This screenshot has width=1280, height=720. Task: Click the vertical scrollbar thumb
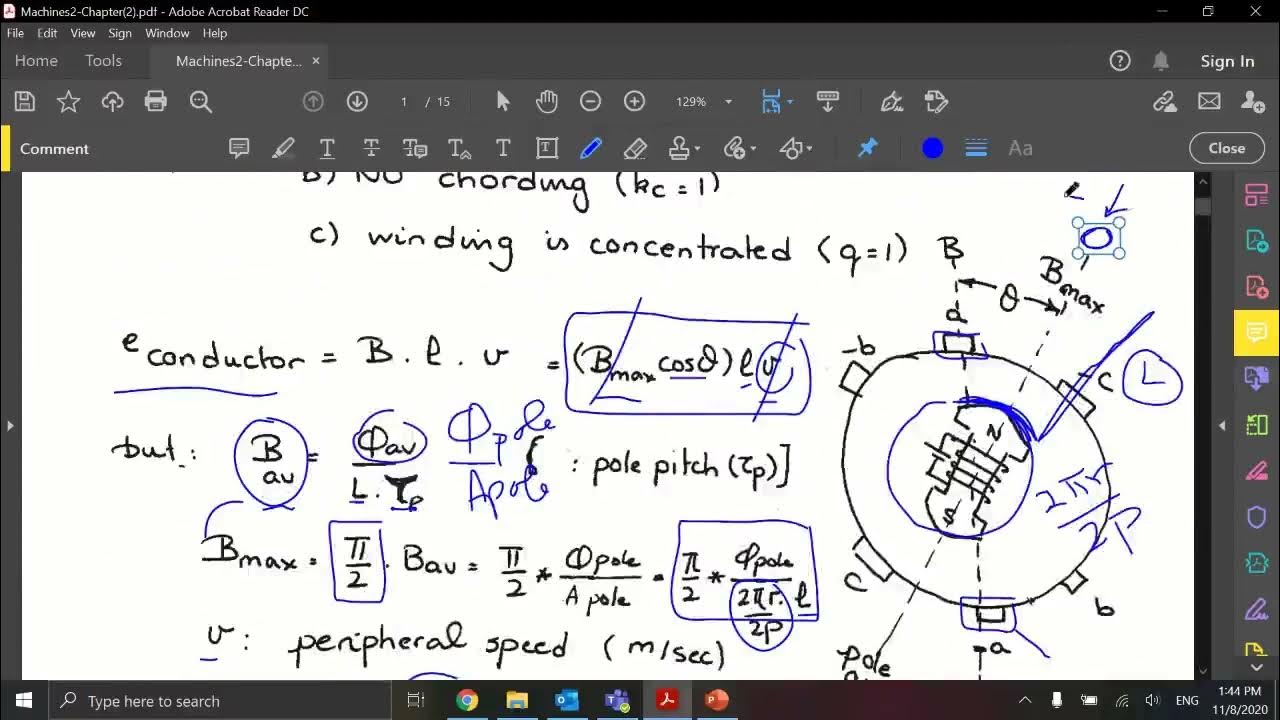click(x=1203, y=206)
